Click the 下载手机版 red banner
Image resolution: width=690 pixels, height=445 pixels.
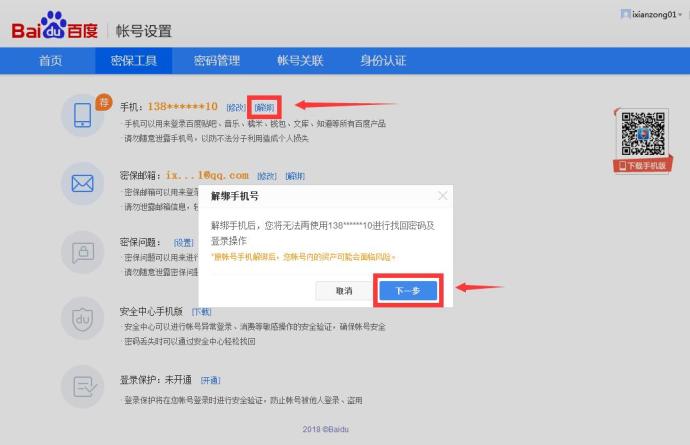(642, 166)
